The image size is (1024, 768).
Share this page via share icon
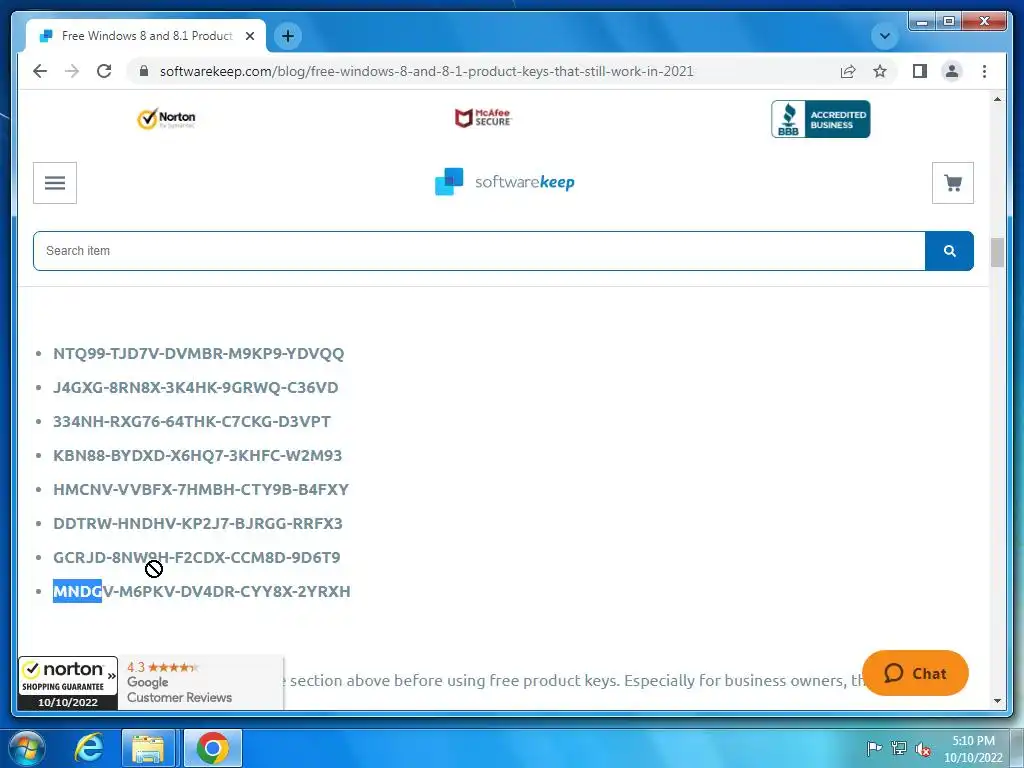pyautogui.click(x=848, y=71)
